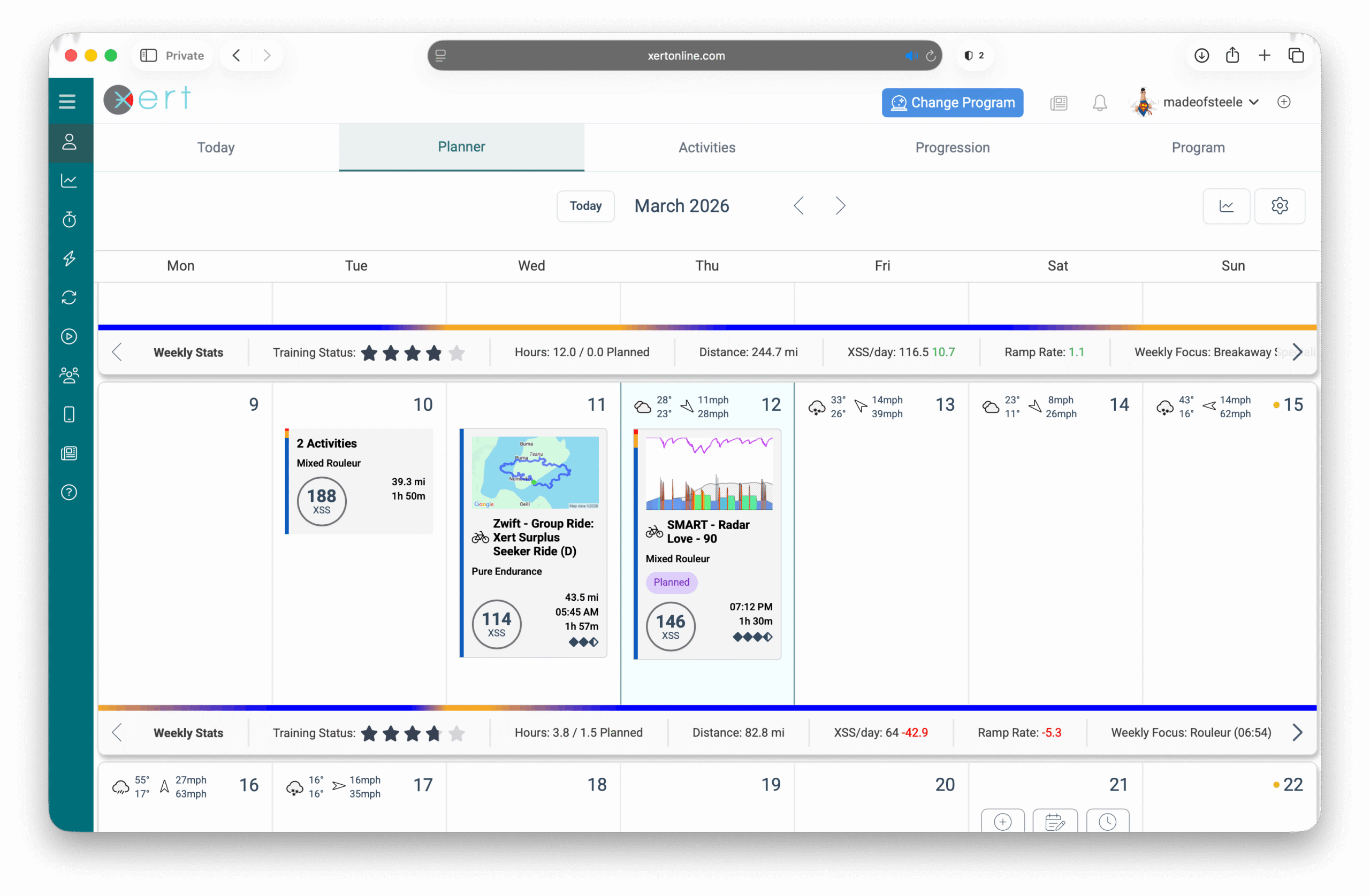Click the browser downloads icon
Viewport: 1370px width, 896px height.
pos(1201,55)
